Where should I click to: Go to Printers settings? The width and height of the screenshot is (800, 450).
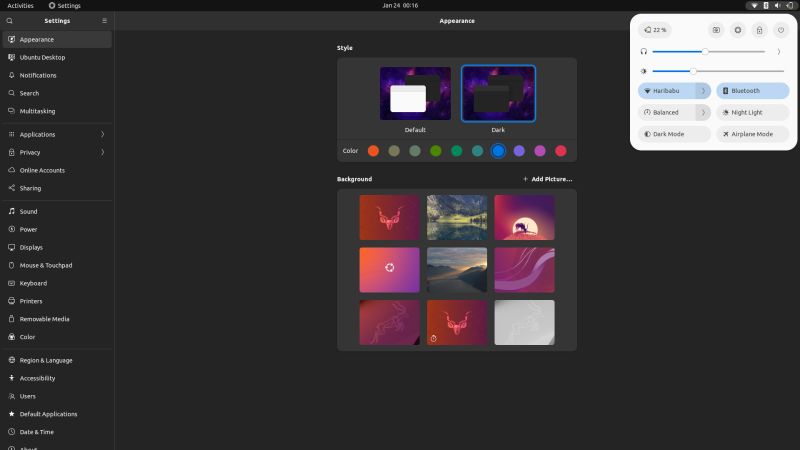pyautogui.click(x=57, y=301)
